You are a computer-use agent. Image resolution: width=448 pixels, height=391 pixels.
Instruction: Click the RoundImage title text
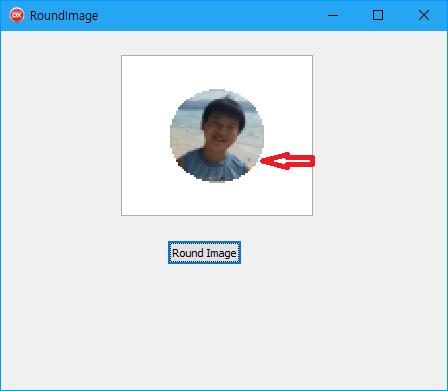click(64, 16)
